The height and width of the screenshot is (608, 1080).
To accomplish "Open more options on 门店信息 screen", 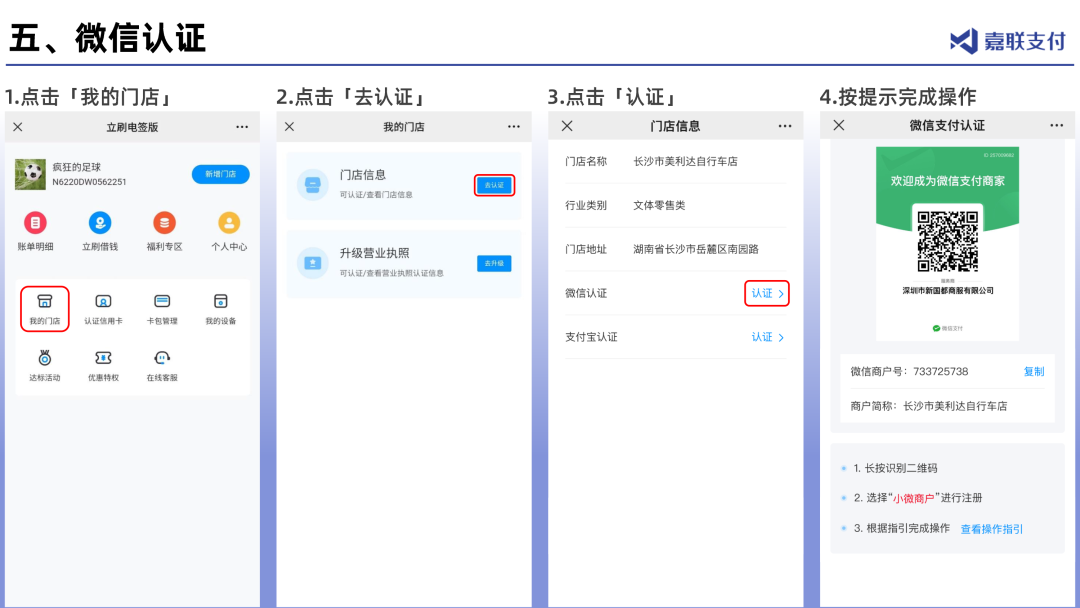I will (x=785, y=126).
